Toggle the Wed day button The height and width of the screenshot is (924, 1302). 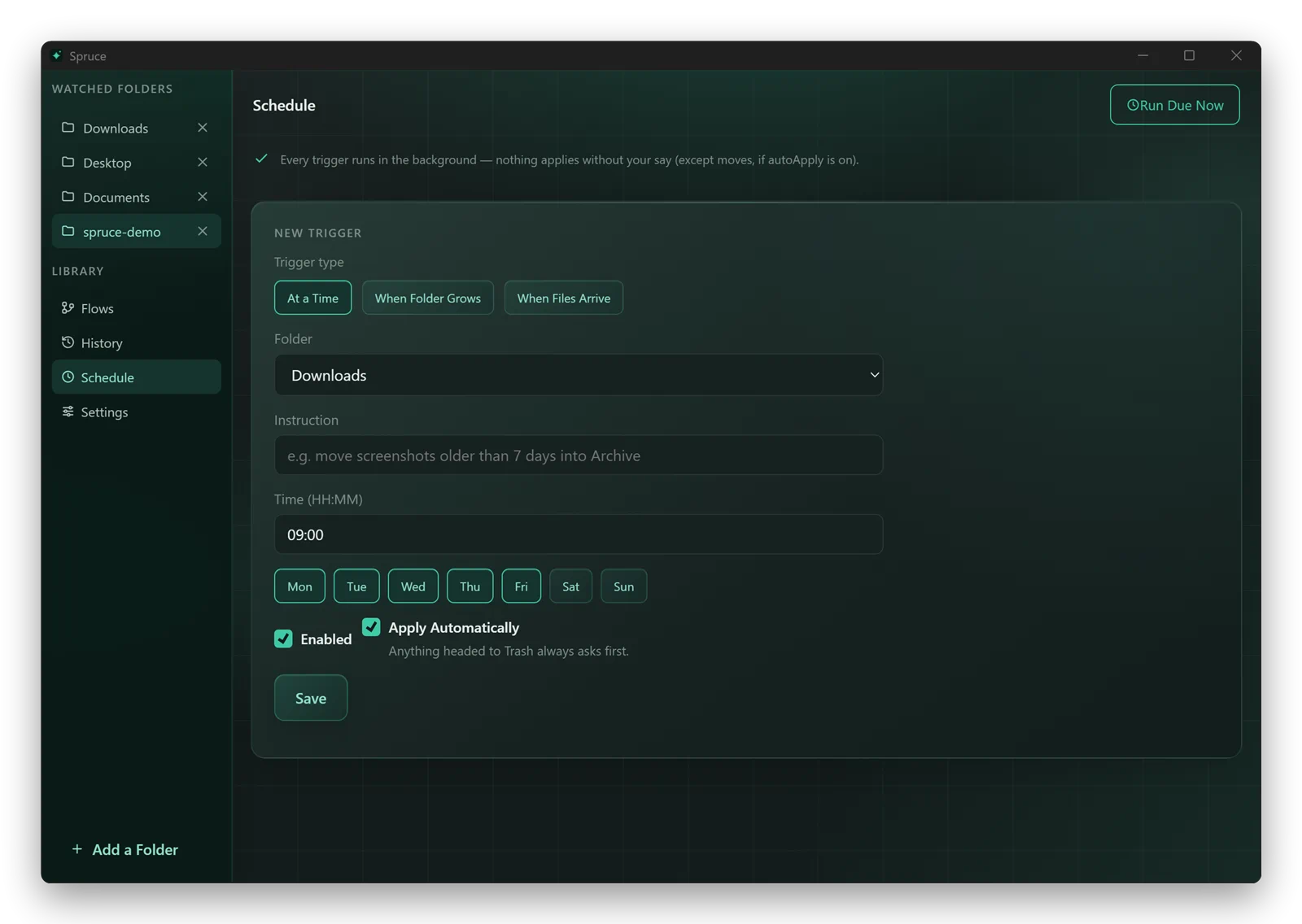413,586
